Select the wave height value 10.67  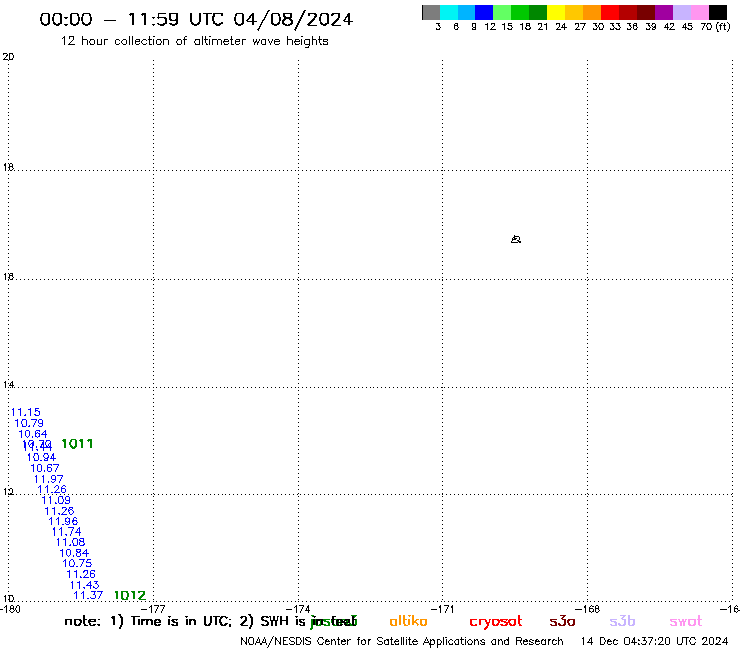coord(45,468)
